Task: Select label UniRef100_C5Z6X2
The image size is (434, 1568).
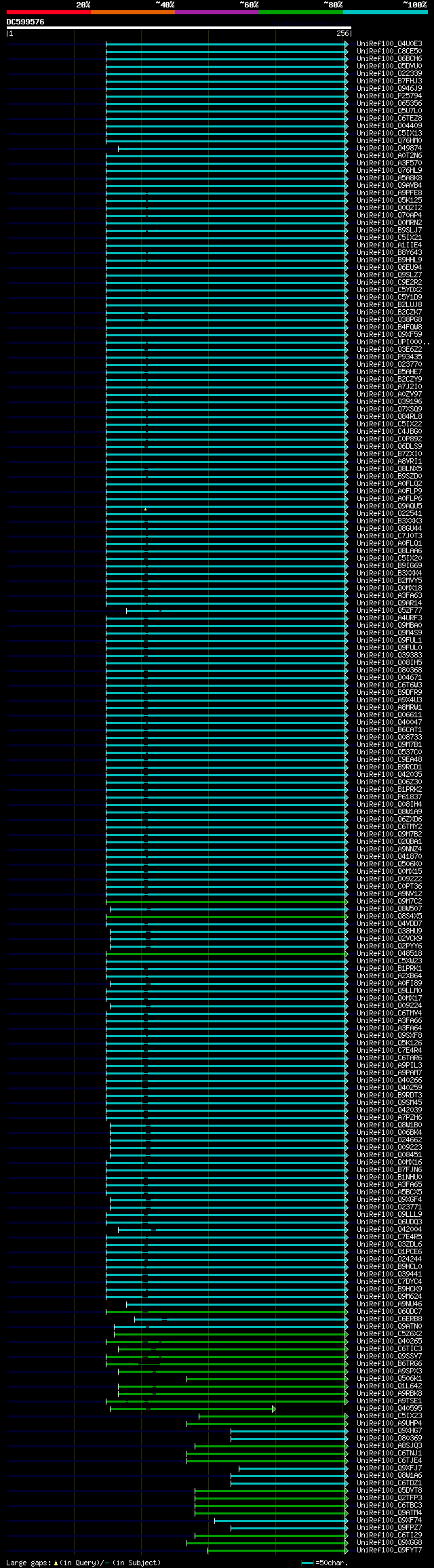Action: click(x=389, y=1334)
